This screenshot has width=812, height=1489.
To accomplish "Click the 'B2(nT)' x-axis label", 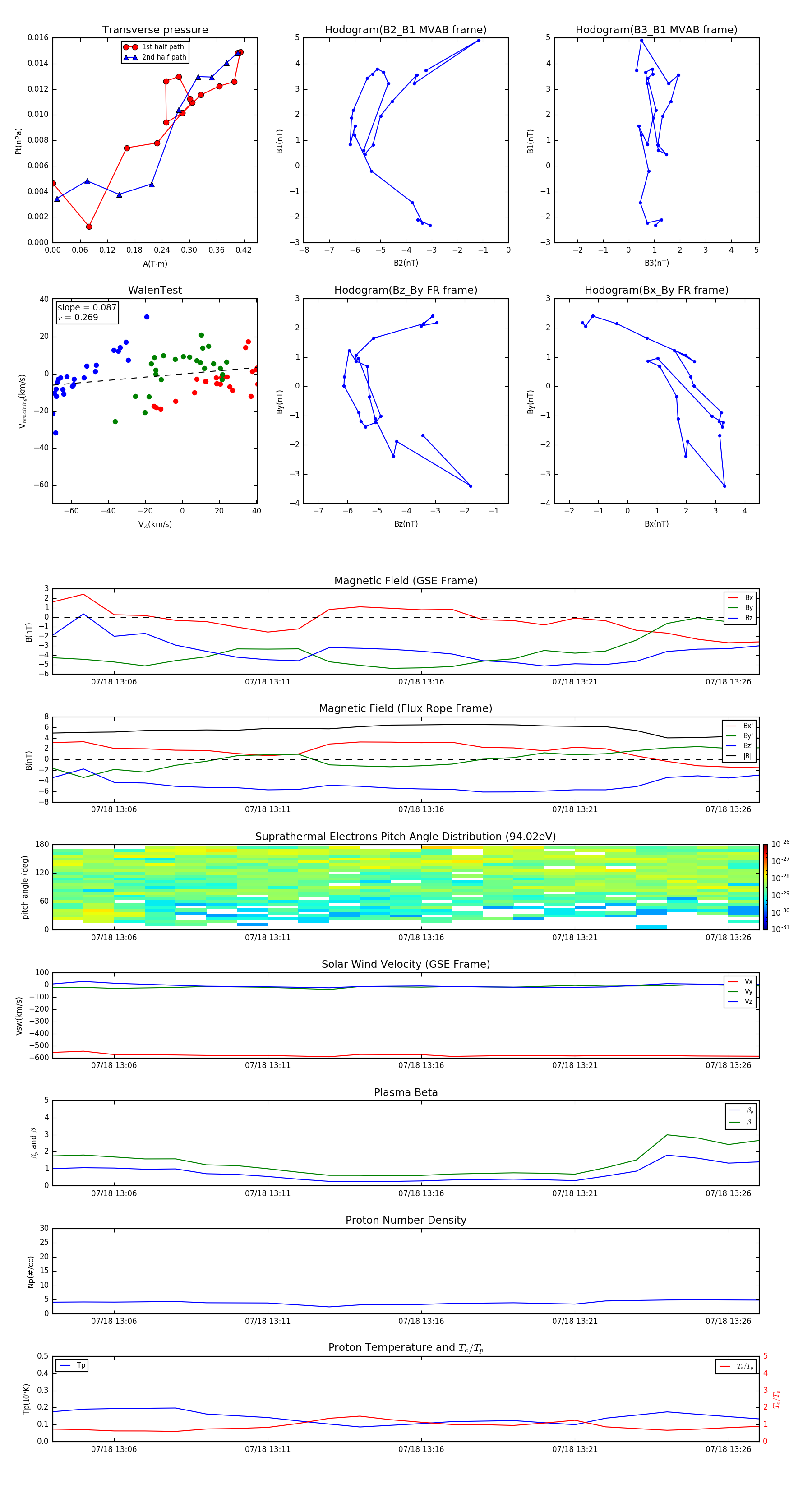I will point(406,263).
